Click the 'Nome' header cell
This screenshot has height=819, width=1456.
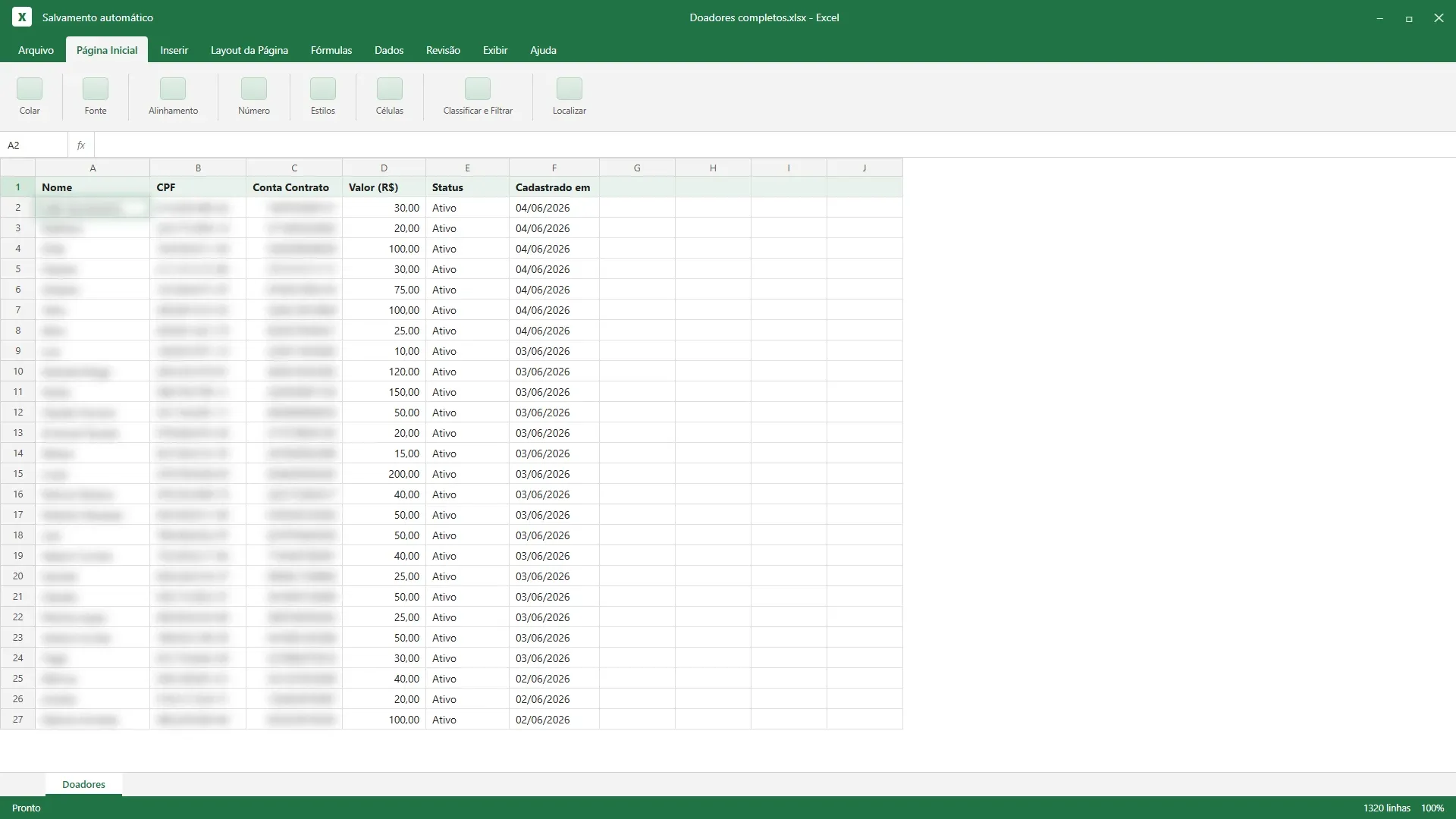pos(93,187)
